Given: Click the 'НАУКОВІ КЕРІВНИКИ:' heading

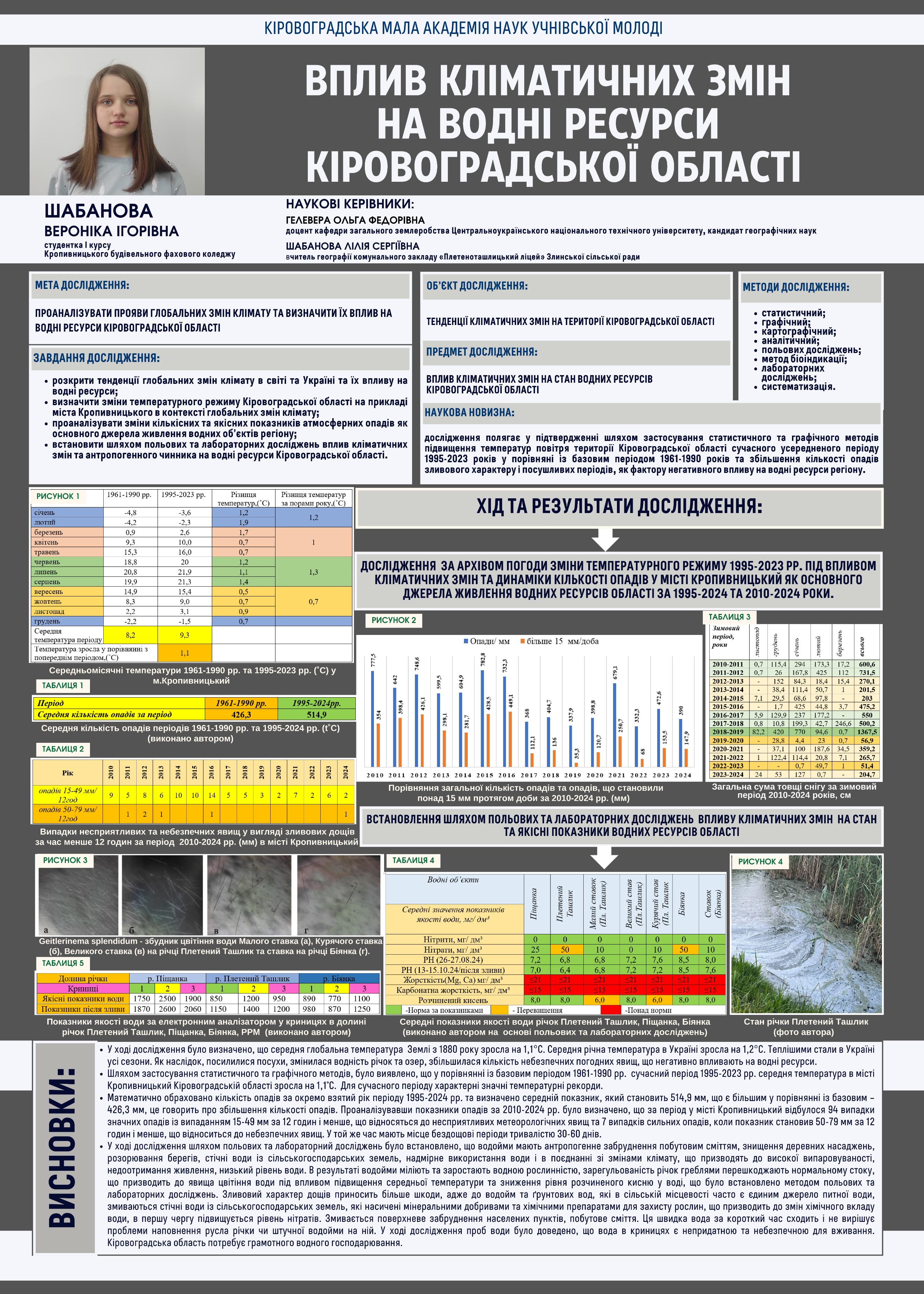Looking at the screenshot, I should 350,204.
